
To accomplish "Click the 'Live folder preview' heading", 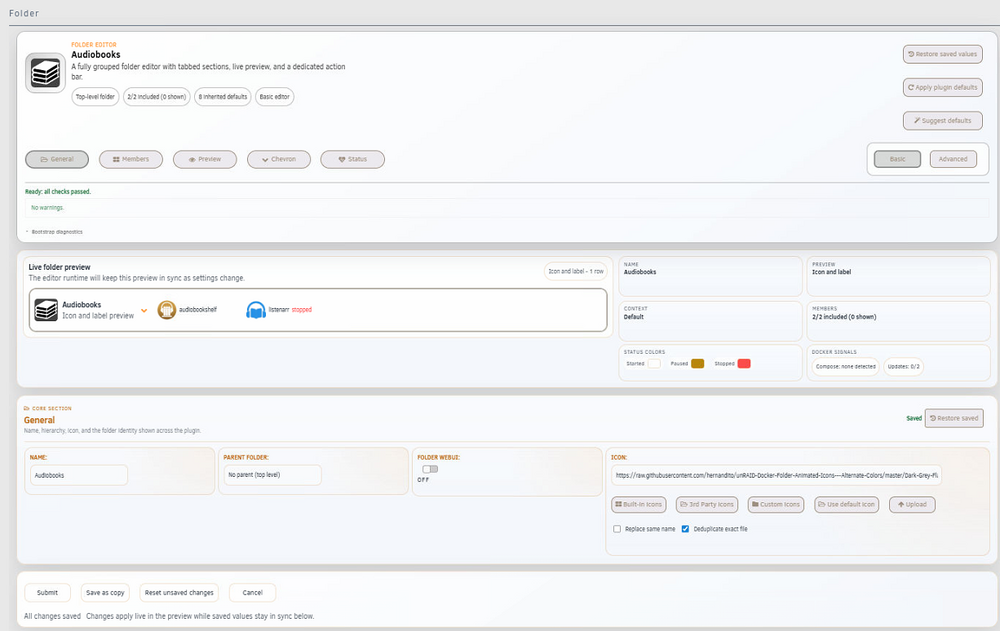I will pos(59,267).
